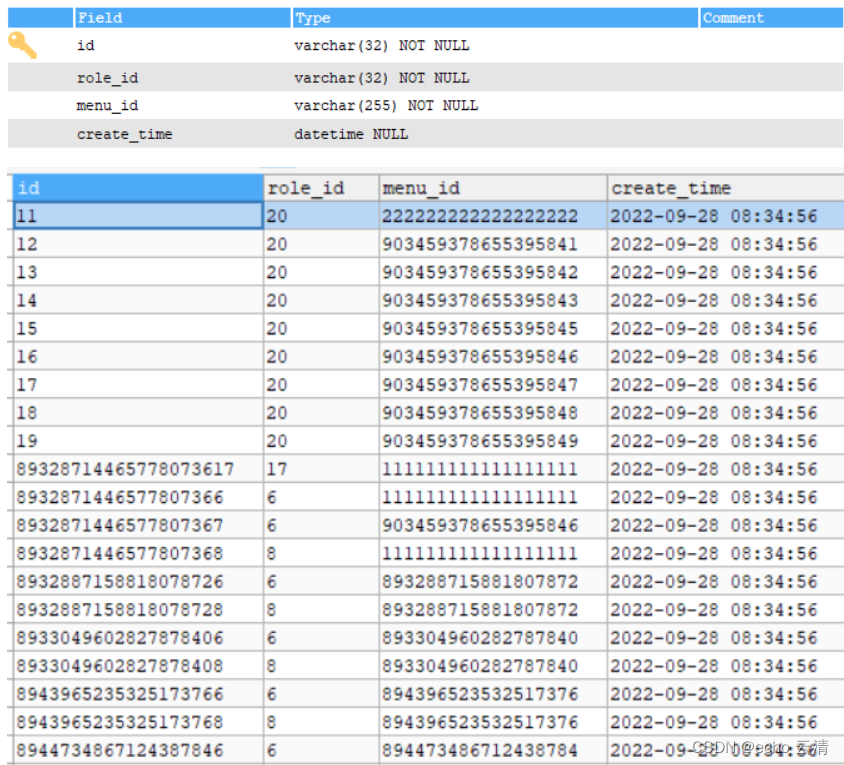Click role_id cell 20 in row id 12
The width and height of the screenshot is (844, 765).
[321, 244]
